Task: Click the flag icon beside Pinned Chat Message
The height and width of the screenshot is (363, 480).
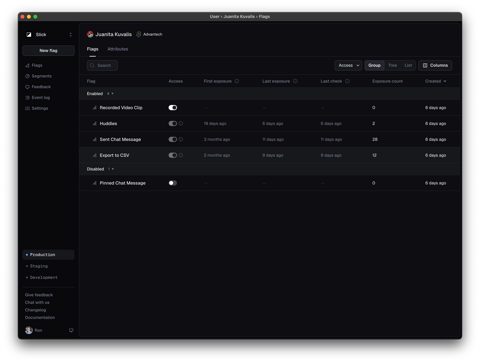Action: [95, 183]
